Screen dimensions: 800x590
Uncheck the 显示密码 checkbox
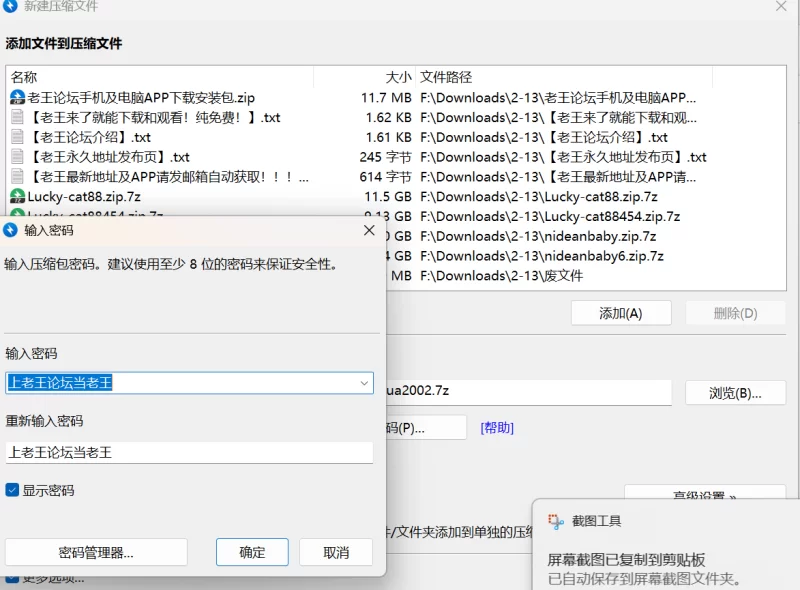point(12,490)
